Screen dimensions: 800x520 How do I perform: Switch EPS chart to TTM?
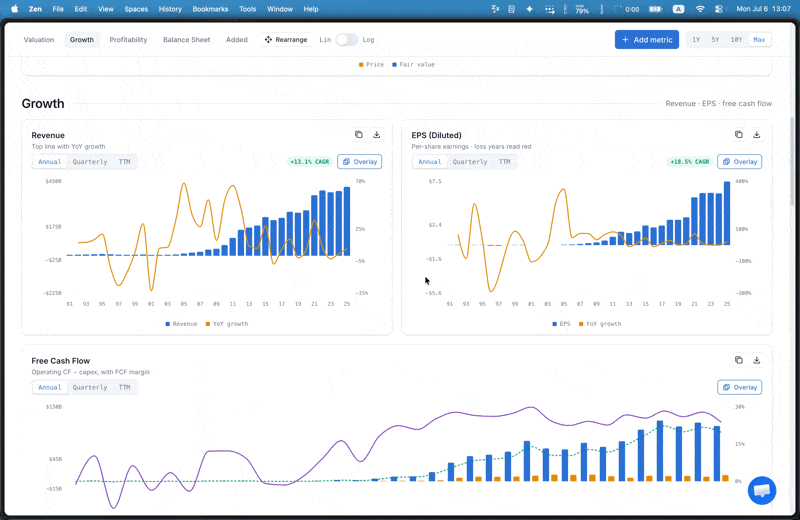click(x=505, y=162)
